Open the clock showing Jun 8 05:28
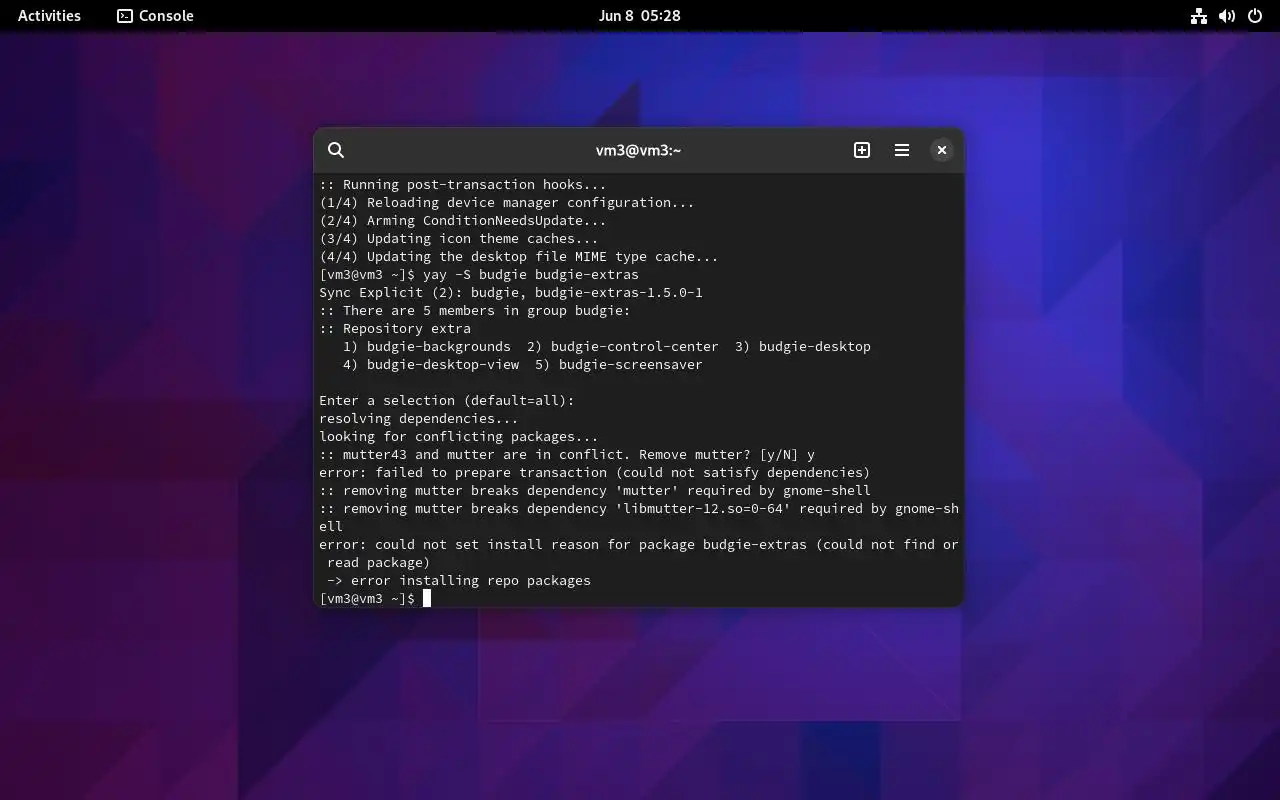1280x800 pixels. (640, 16)
